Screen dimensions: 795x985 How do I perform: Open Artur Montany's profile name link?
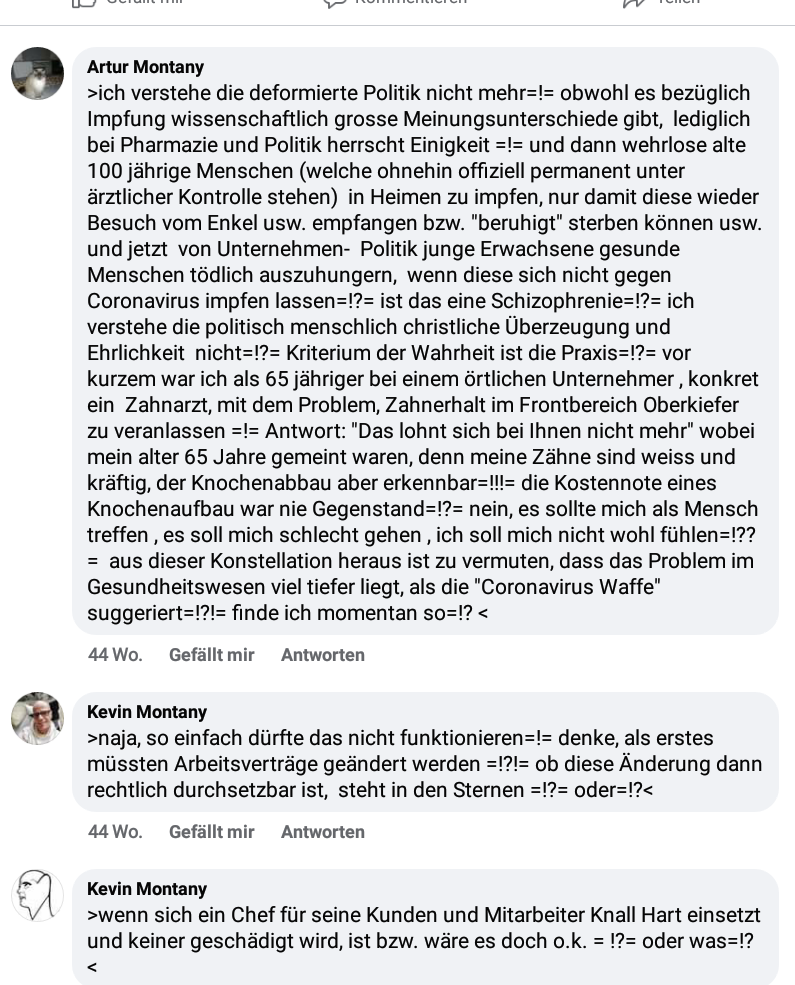145,67
